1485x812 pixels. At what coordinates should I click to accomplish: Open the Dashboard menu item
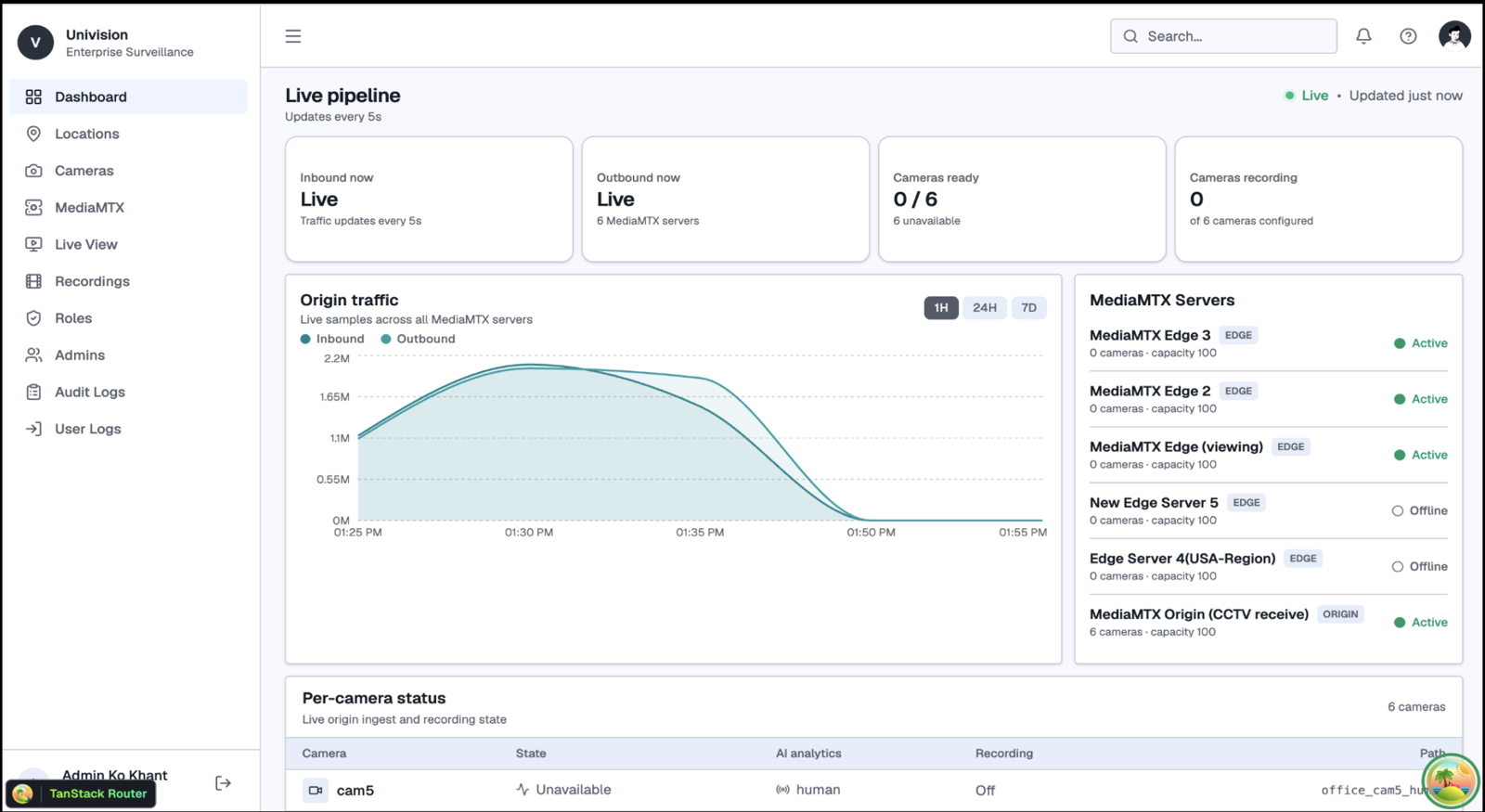(x=128, y=97)
